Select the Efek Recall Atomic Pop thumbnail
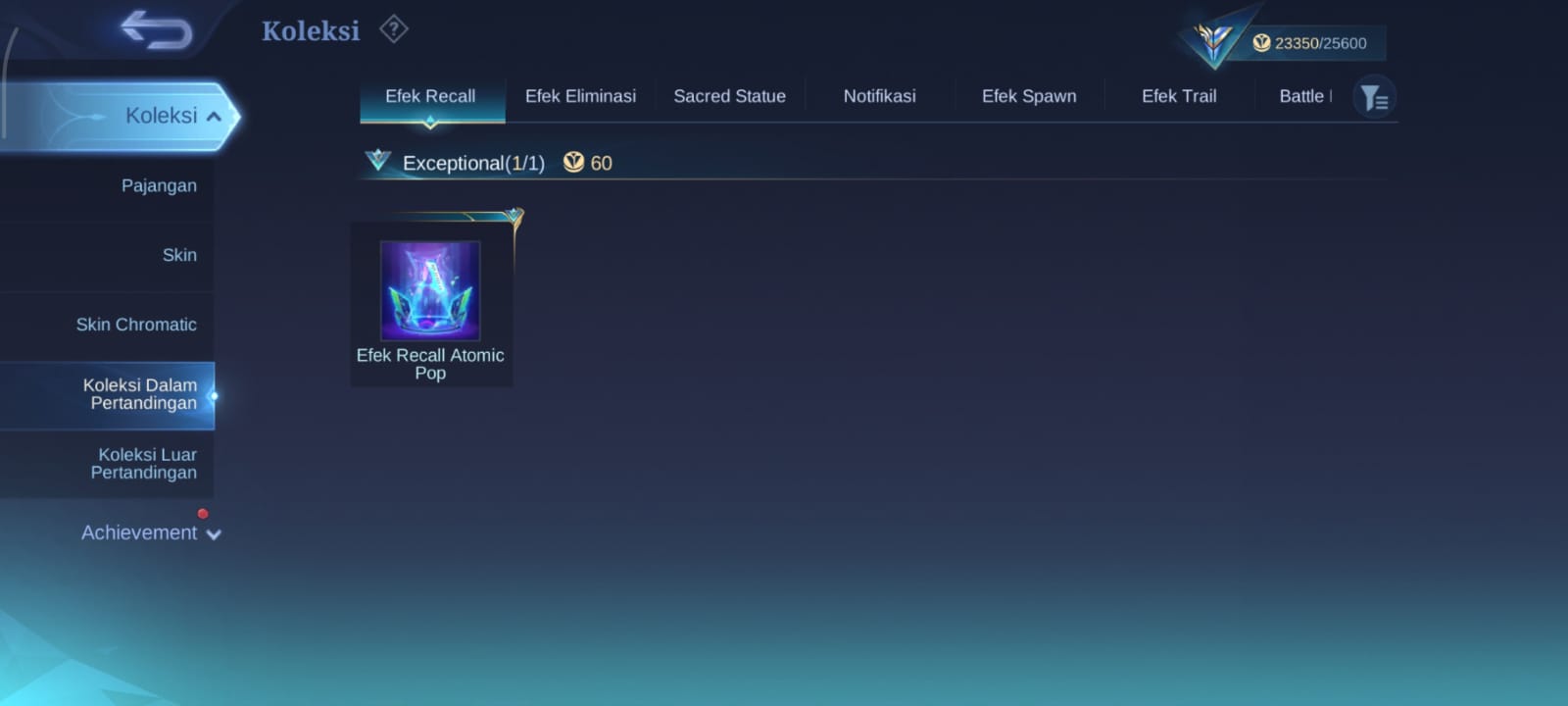 (430, 290)
